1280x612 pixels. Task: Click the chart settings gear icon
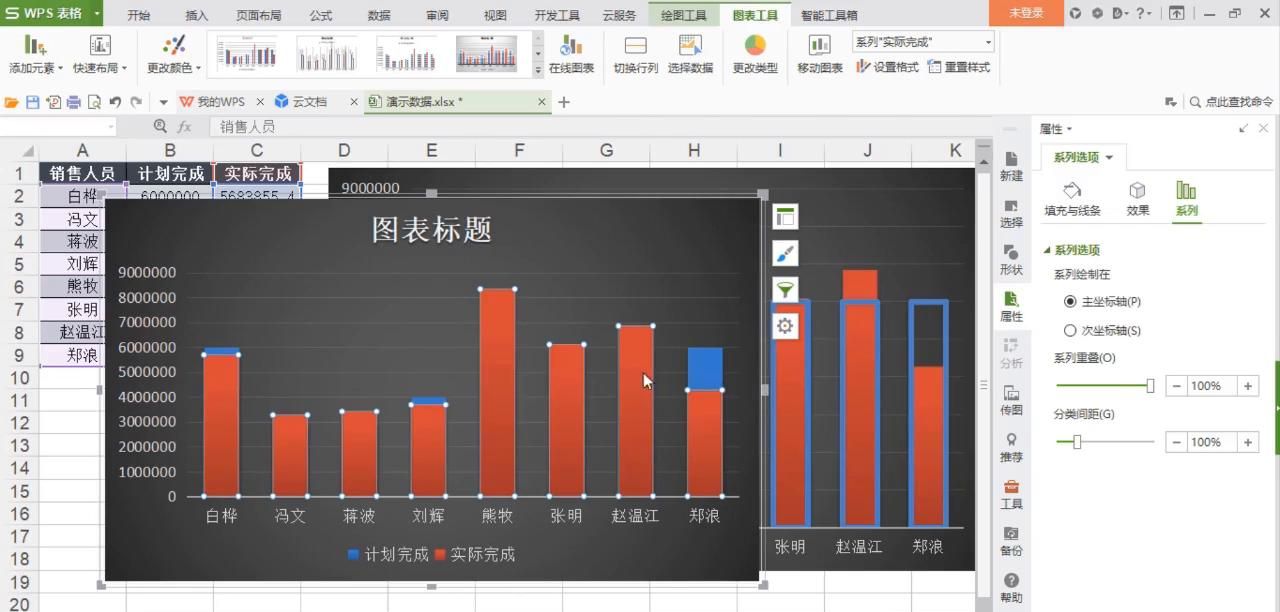point(785,325)
